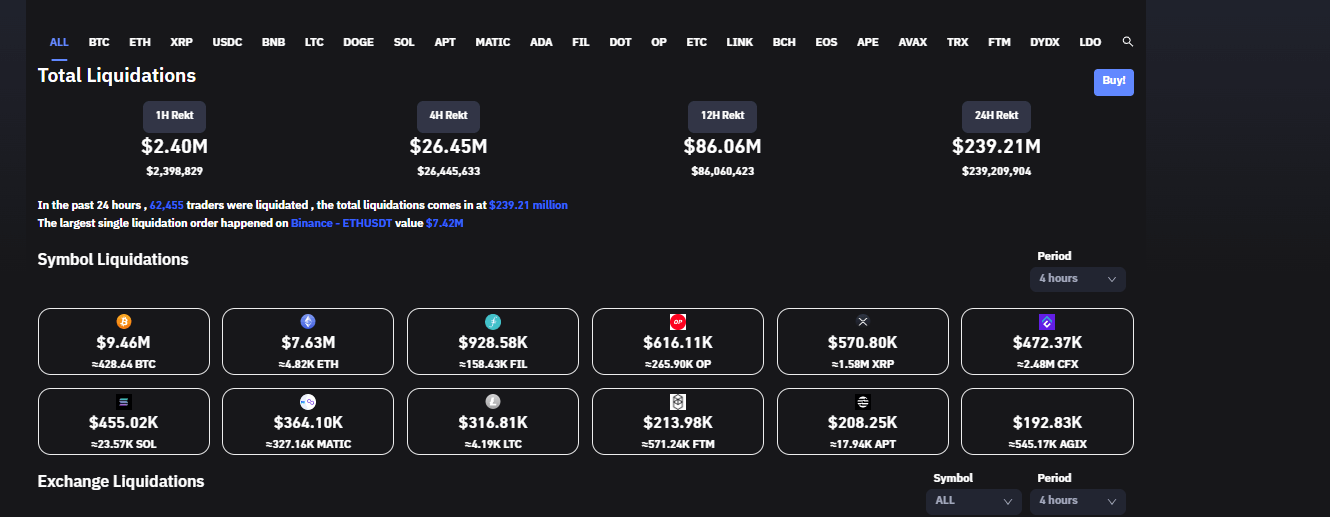
Task: Open Symbol Liquidations period dropdown
Action: 1078,279
